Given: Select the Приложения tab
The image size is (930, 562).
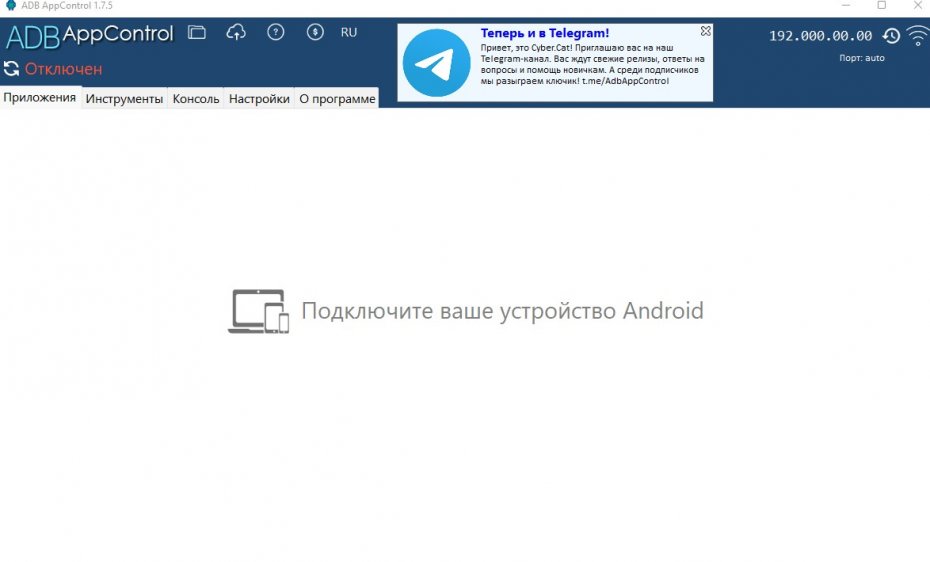Looking at the screenshot, I should coord(40,97).
